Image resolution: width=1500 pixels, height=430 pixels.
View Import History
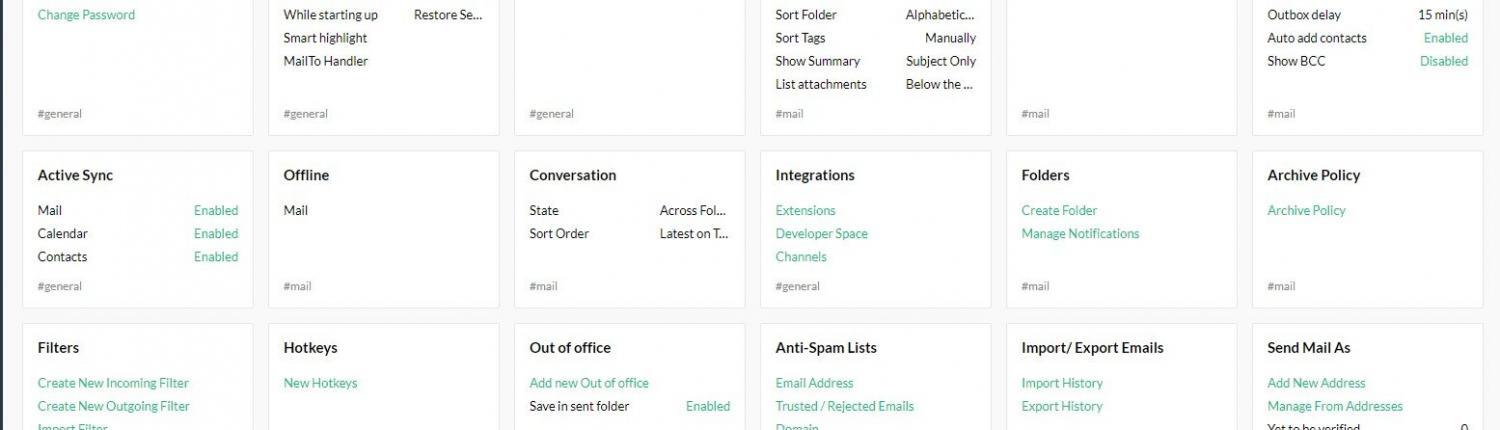(x=1062, y=384)
